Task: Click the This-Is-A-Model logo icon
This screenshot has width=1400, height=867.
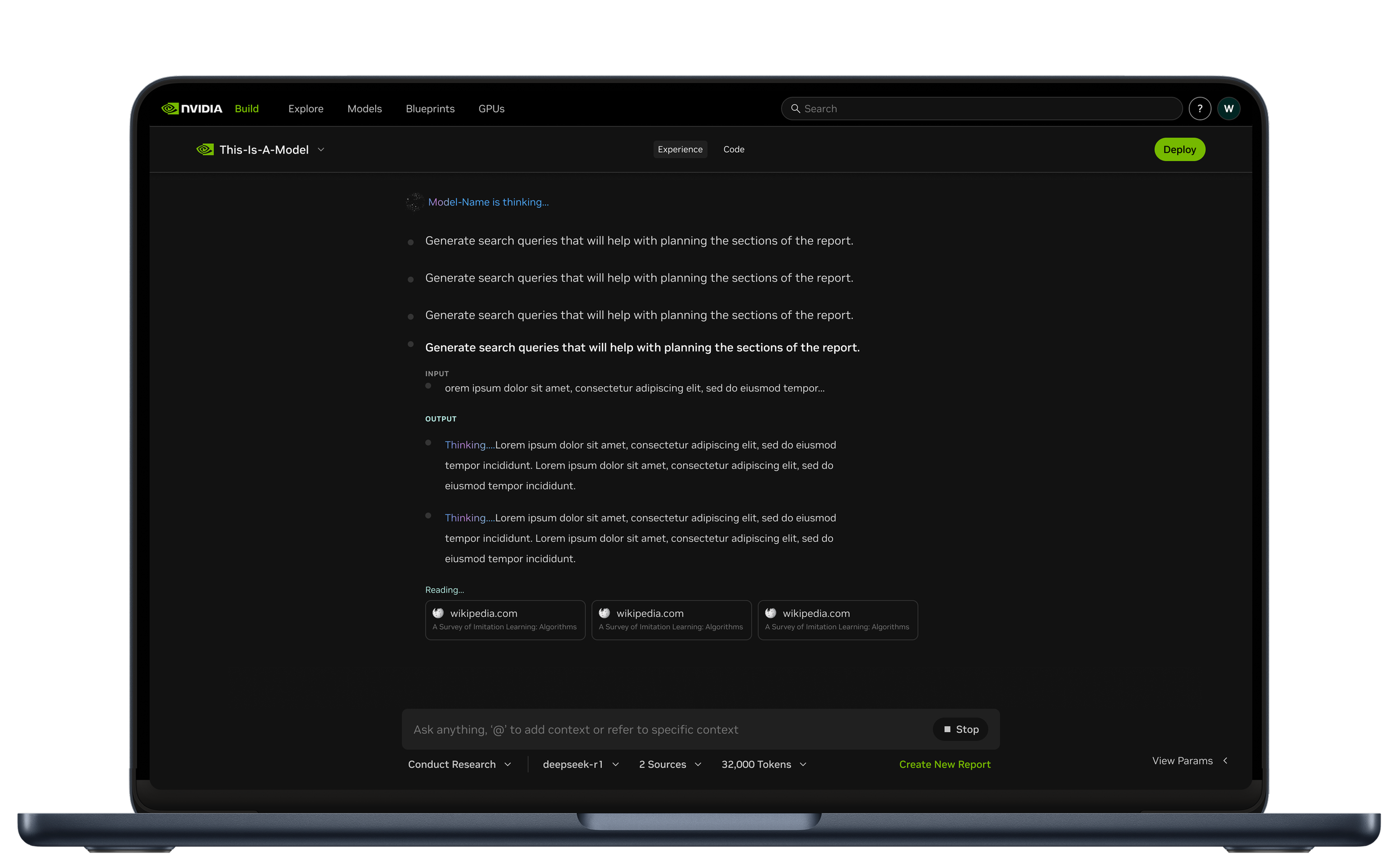Action: point(205,149)
